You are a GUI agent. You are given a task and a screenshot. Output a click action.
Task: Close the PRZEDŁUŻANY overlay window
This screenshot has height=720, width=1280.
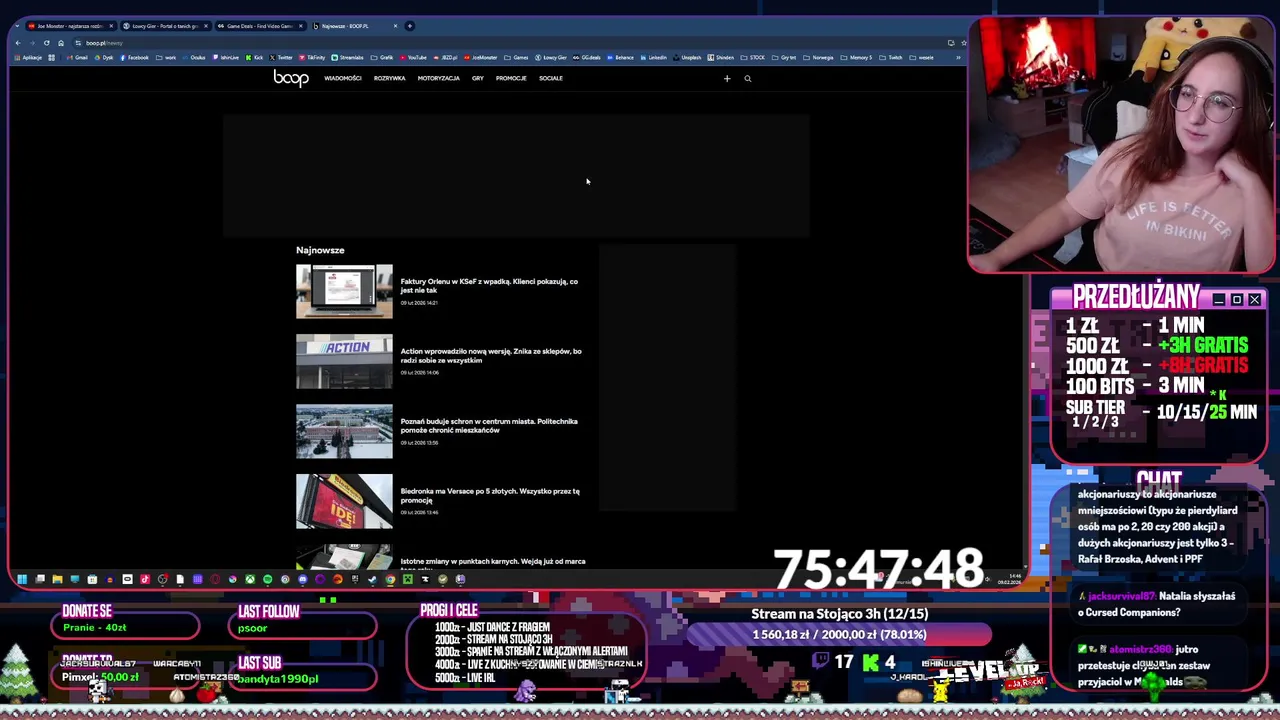click(x=1254, y=300)
